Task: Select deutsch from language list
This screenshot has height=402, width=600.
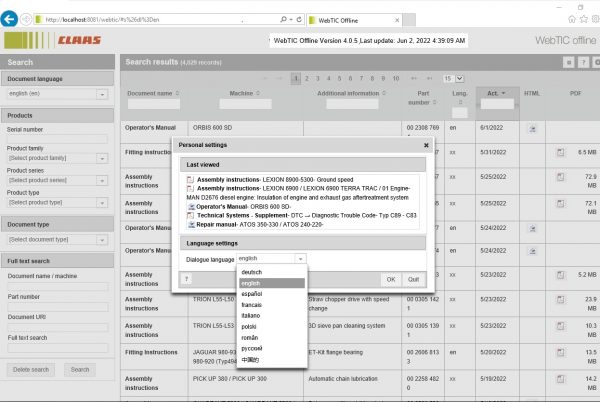Action: [272, 272]
